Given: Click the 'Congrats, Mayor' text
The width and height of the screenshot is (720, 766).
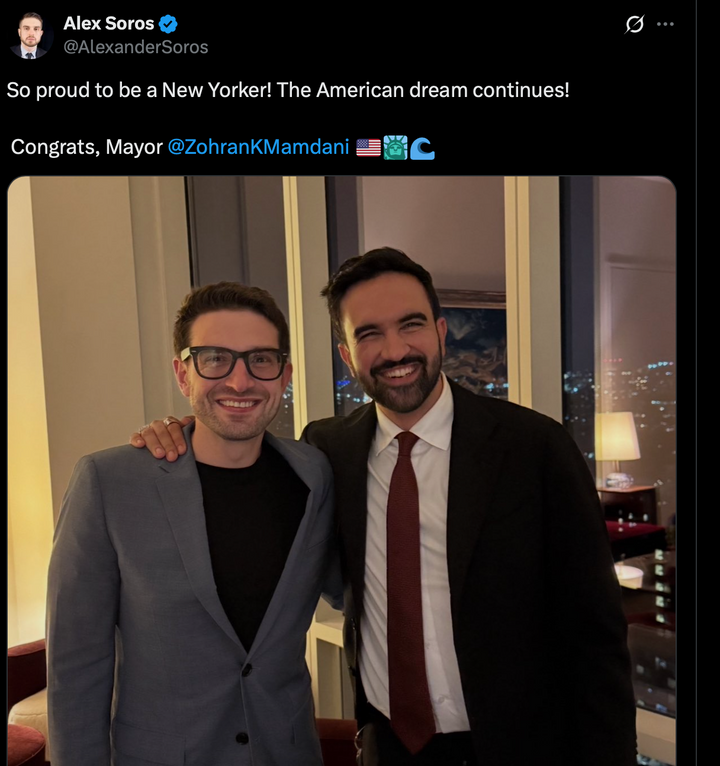Looking at the screenshot, I should coord(86,147).
